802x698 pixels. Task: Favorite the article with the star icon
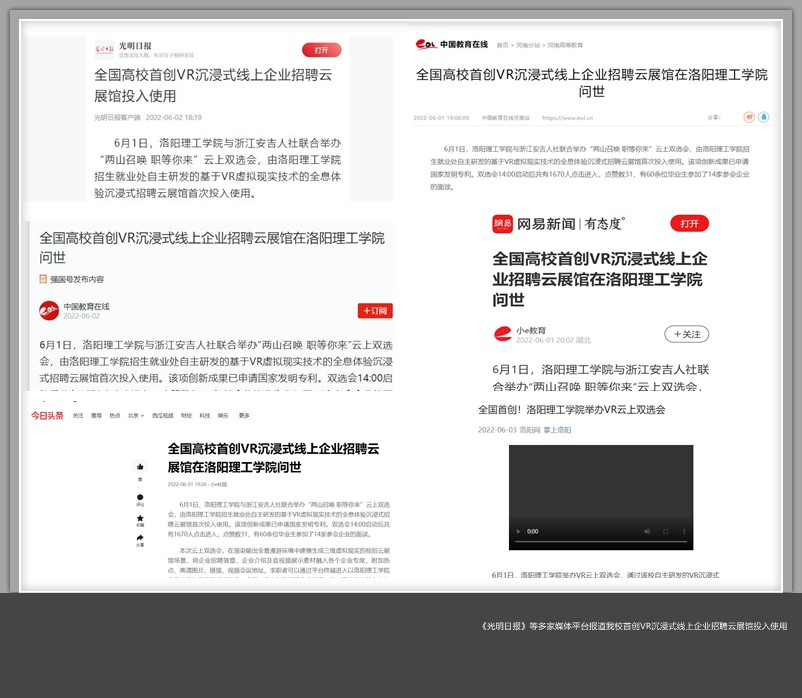tap(140, 518)
